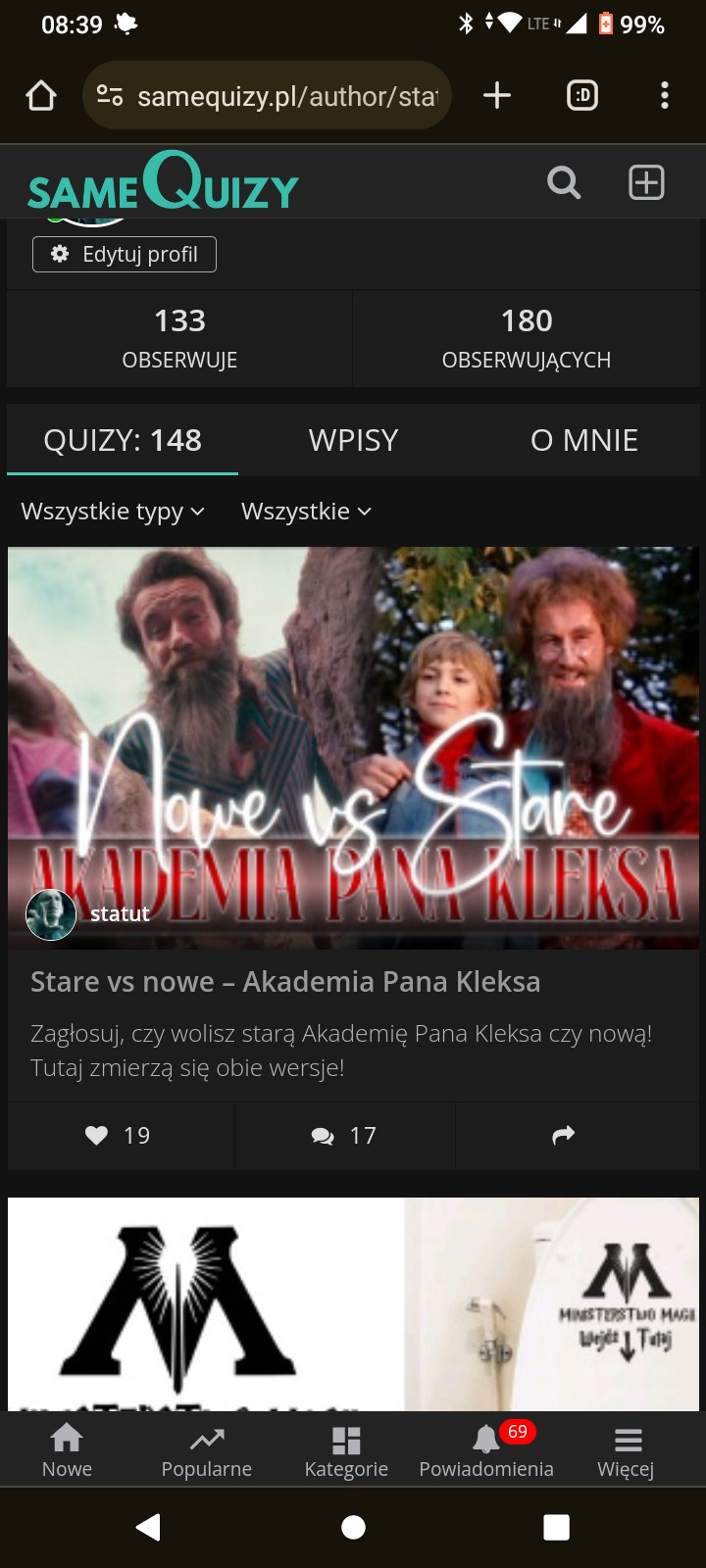Expand the Wszystkie filter dropdown
Image resolution: width=706 pixels, height=1568 pixels.
click(x=306, y=512)
